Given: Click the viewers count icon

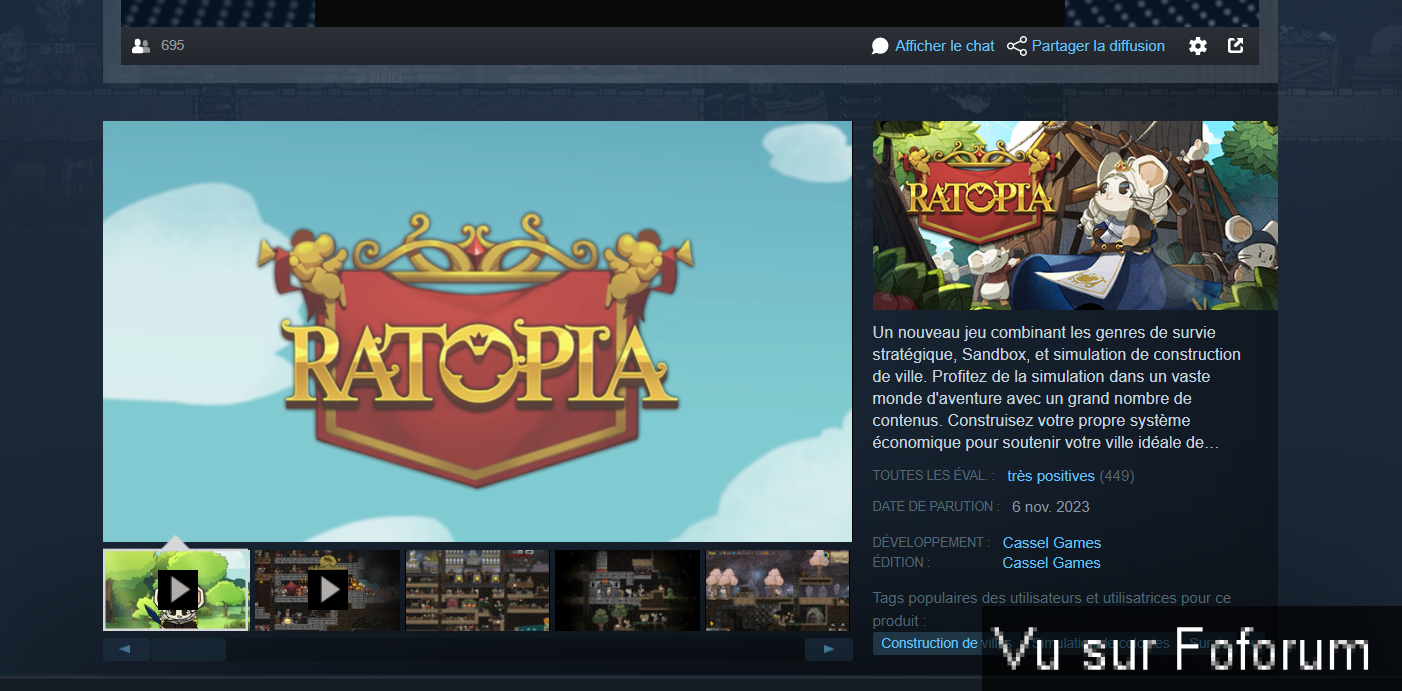Looking at the screenshot, I should pyautogui.click(x=141, y=46).
